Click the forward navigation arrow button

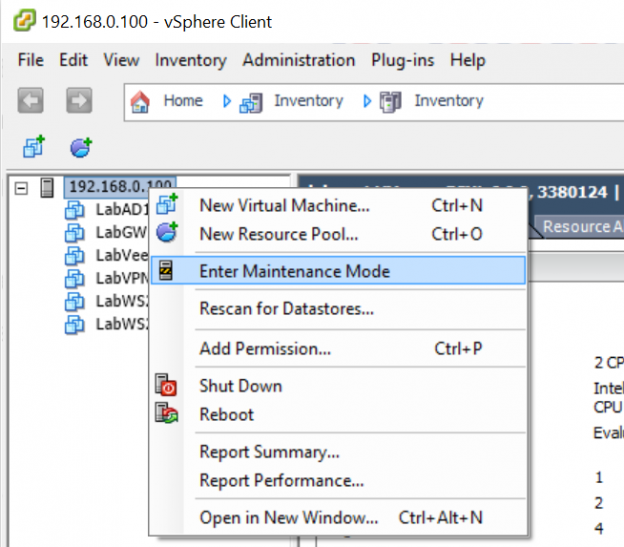(79, 101)
